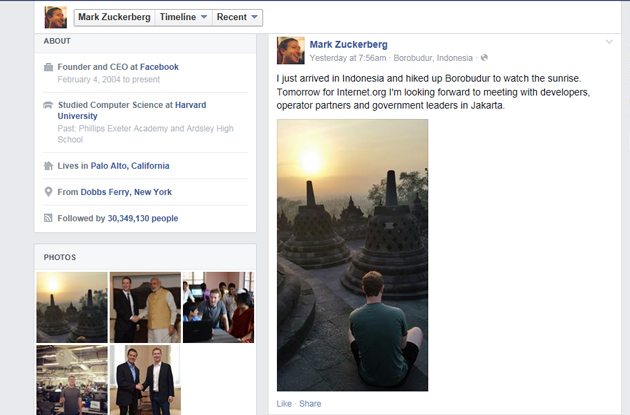
Task: Open the large Borobudur sunrise post photo
Action: pyautogui.click(x=352, y=255)
